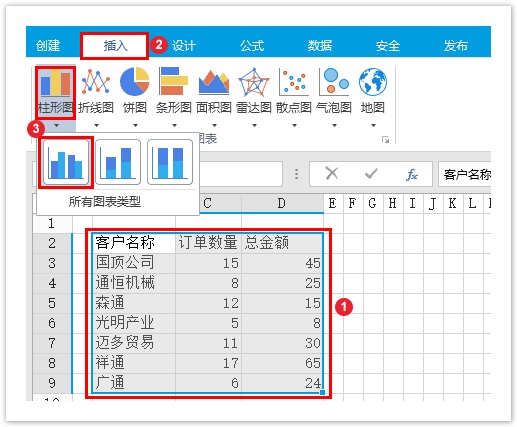
Task: Choose the 100% stacked column chart thumbnail
Action: [170, 162]
